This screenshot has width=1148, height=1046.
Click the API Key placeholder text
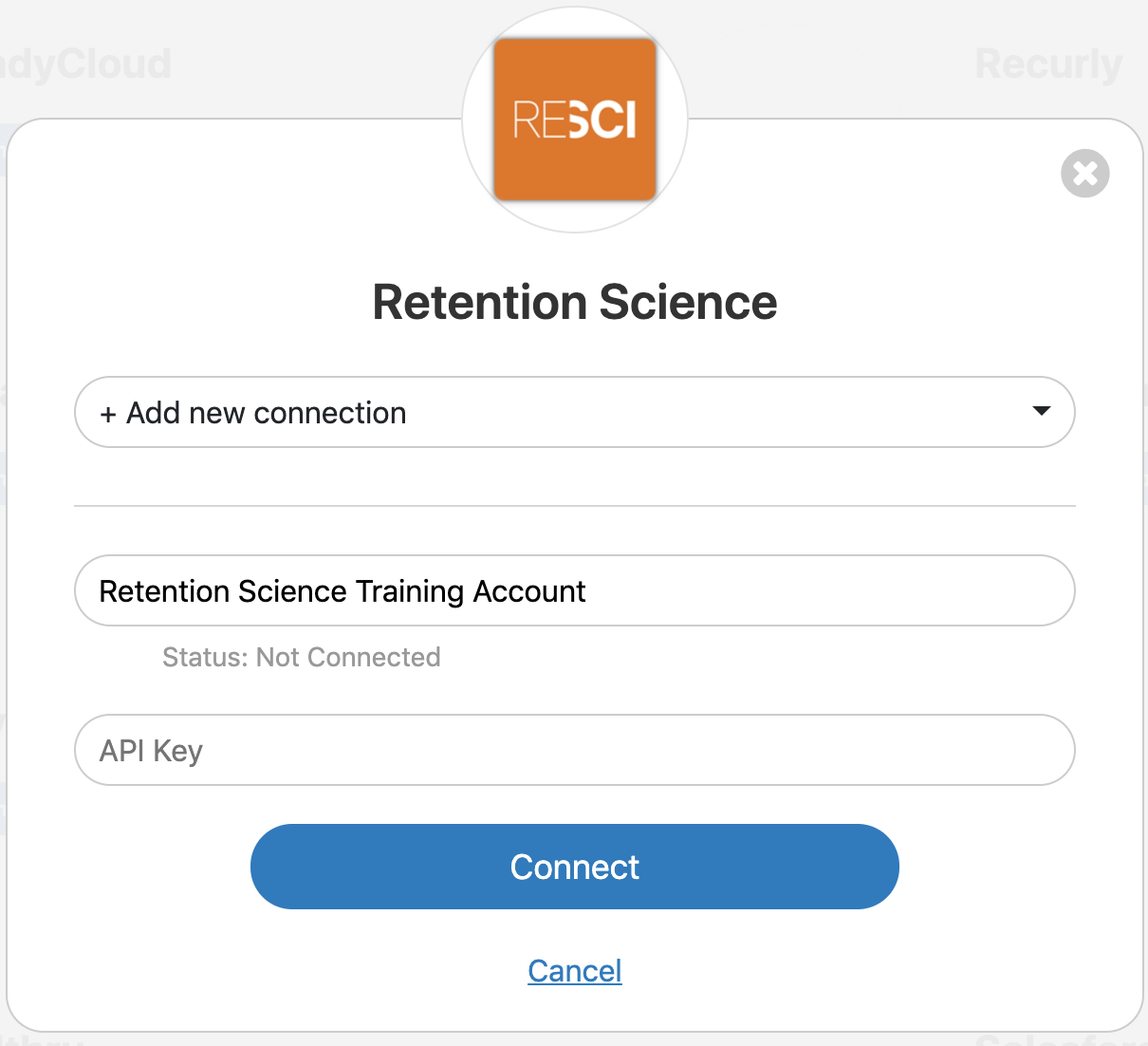tap(152, 751)
